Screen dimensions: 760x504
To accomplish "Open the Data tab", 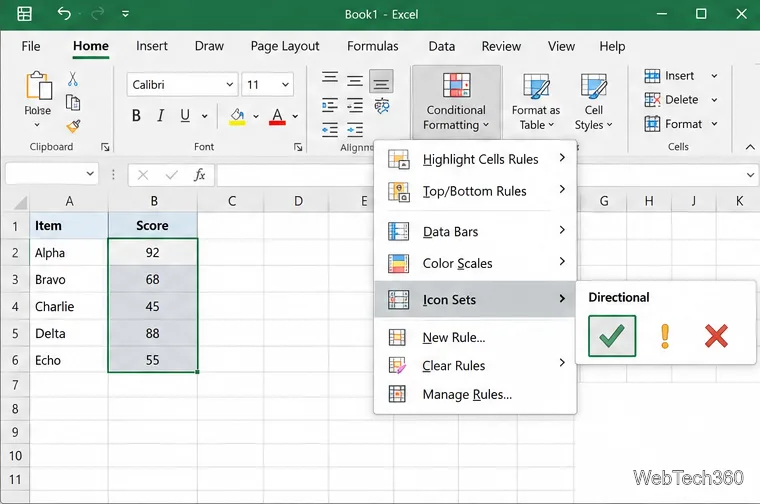I will pyautogui.click(x=442, y=46).
